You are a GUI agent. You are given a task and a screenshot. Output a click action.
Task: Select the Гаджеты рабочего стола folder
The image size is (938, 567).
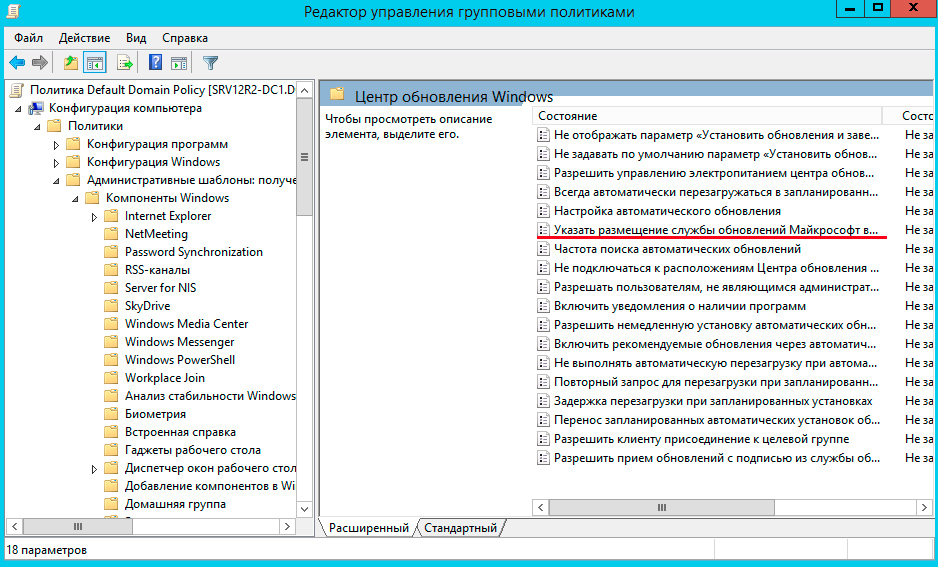(193, 450)
